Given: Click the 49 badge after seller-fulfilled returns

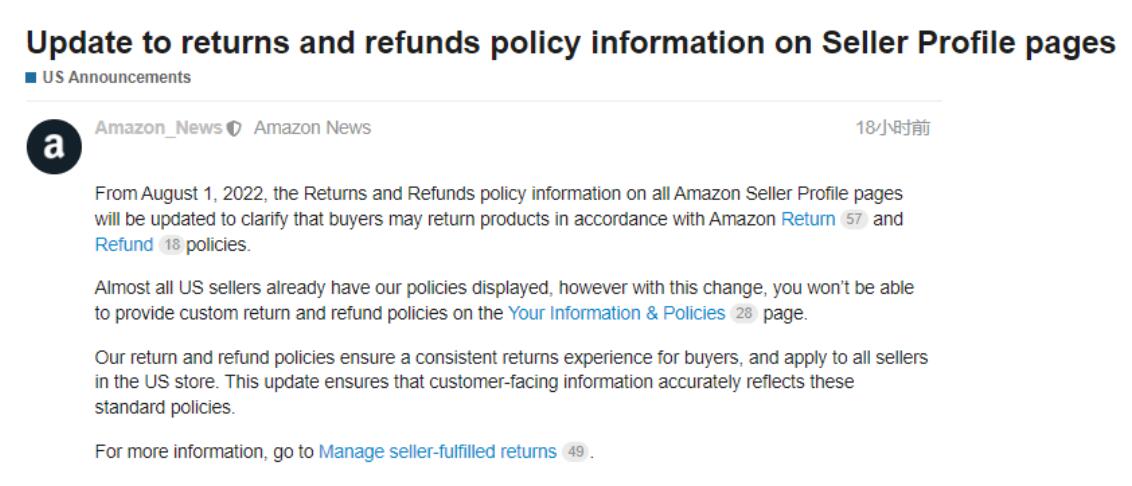Looking at the screenshot, I should click(574, 452).
